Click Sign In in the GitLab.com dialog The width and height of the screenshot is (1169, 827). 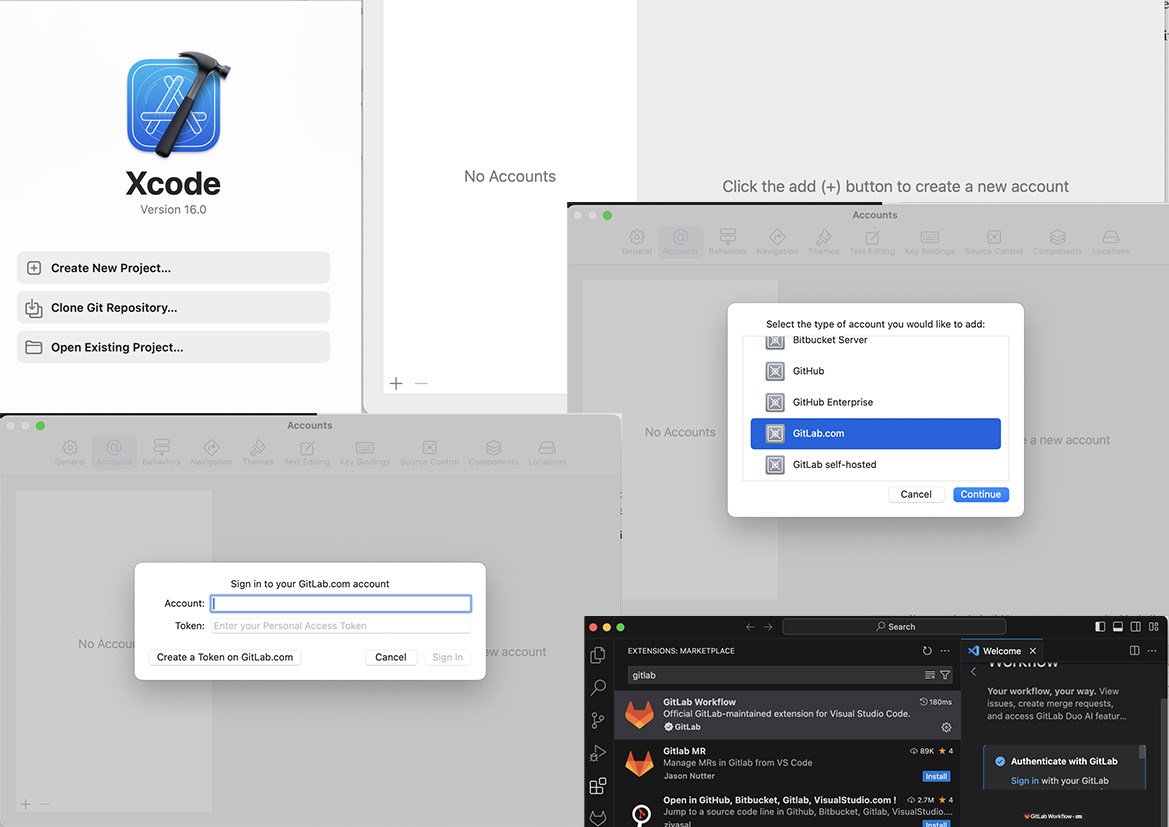[447, 657]
